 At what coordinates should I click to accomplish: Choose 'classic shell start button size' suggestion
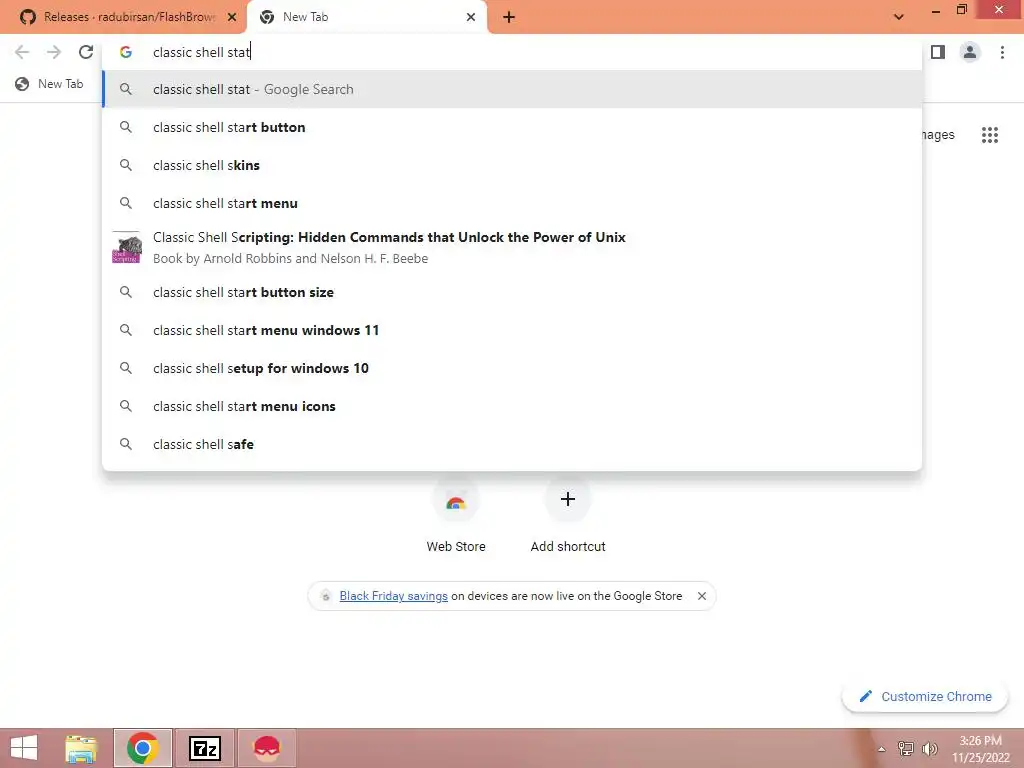pyautogui.click(x=512, y=292)
